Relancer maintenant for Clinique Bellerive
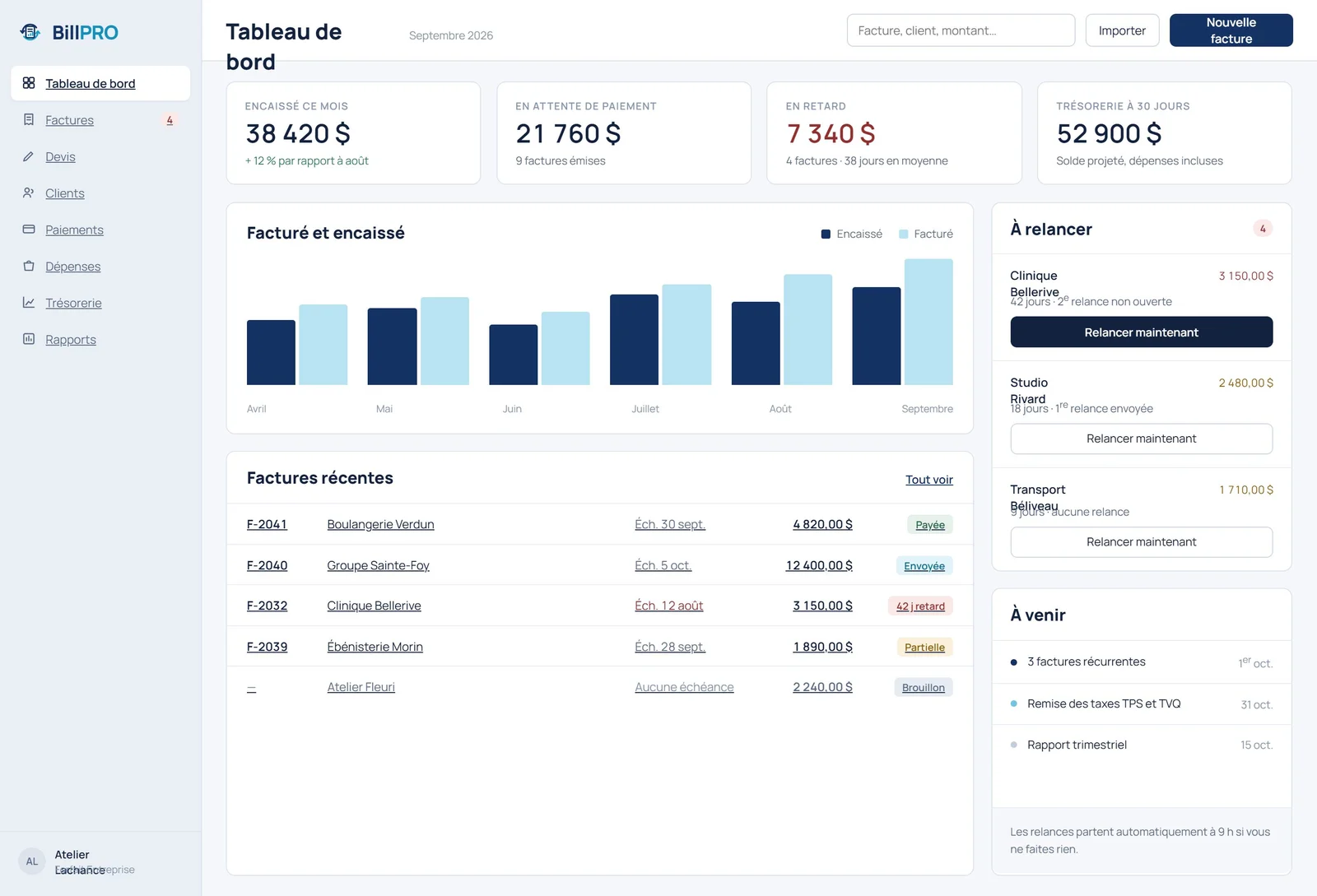 click(1141, 332)
